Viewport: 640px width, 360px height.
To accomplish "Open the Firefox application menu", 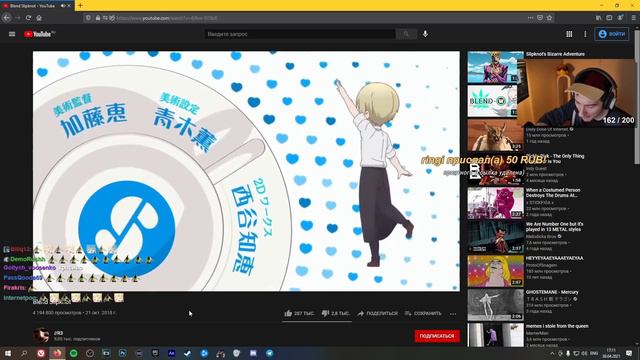I will coord(634,18).
